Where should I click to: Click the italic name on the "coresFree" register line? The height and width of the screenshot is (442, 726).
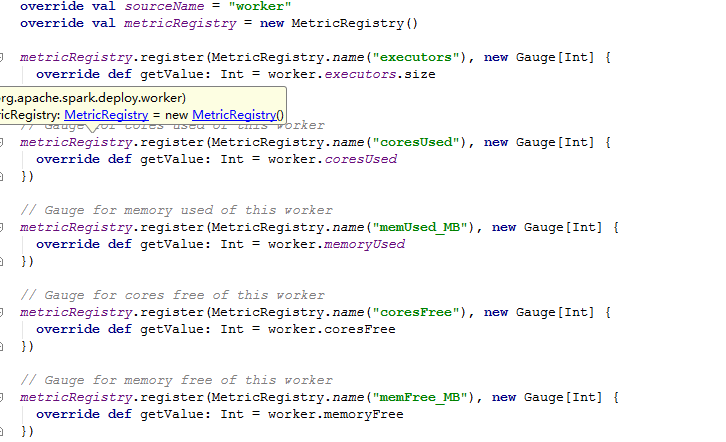(x=348, y=312)
